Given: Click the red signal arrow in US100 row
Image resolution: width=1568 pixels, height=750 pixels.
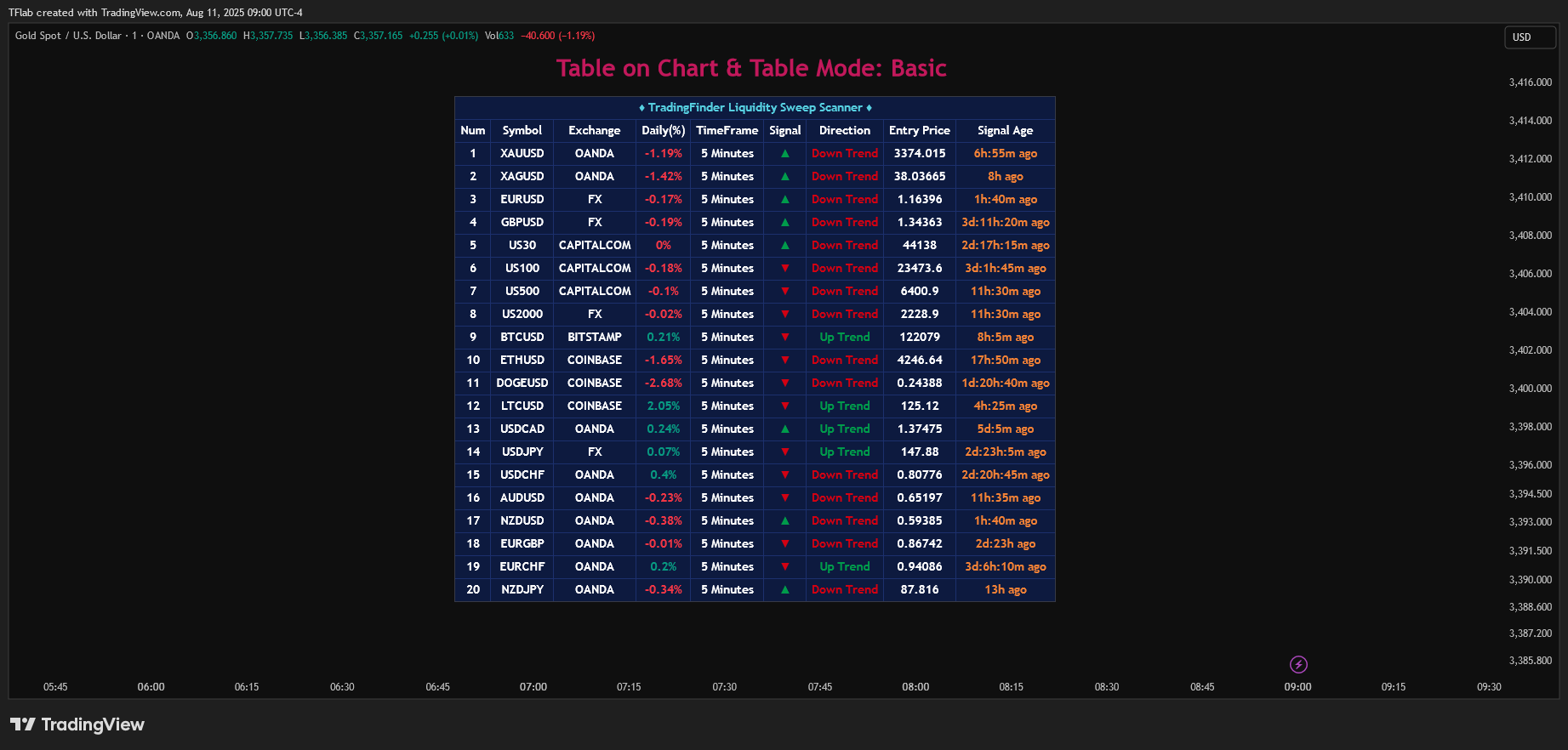Looking at the screenshot, I should (785, 269).
